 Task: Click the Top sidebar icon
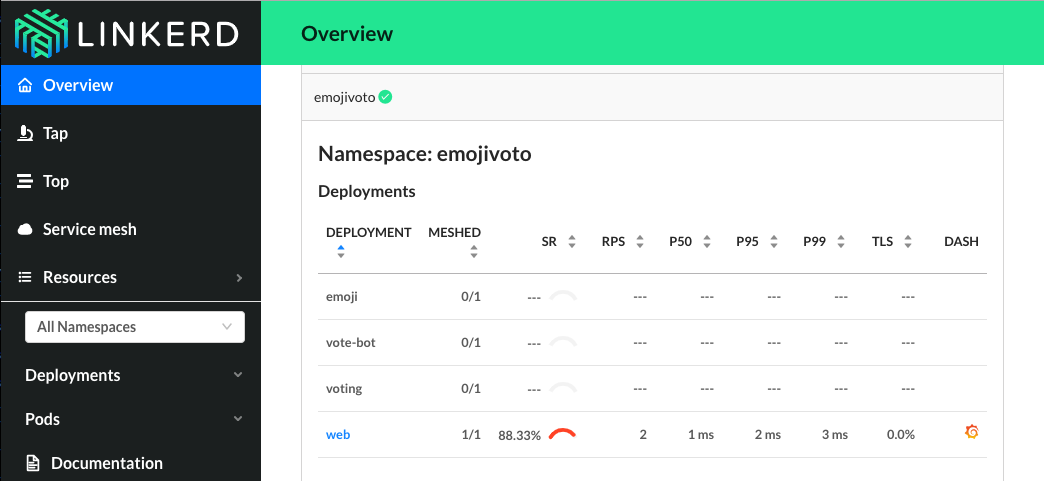(x=27, y=181)
